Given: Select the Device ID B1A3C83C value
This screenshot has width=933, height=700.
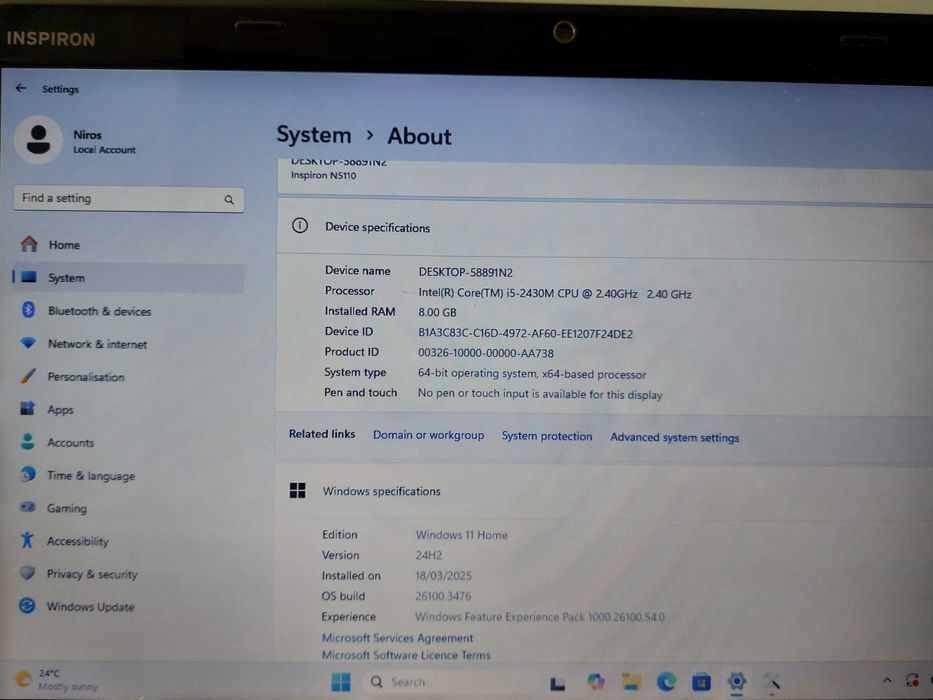Looking at the screenshot, I should coord(525,333).
